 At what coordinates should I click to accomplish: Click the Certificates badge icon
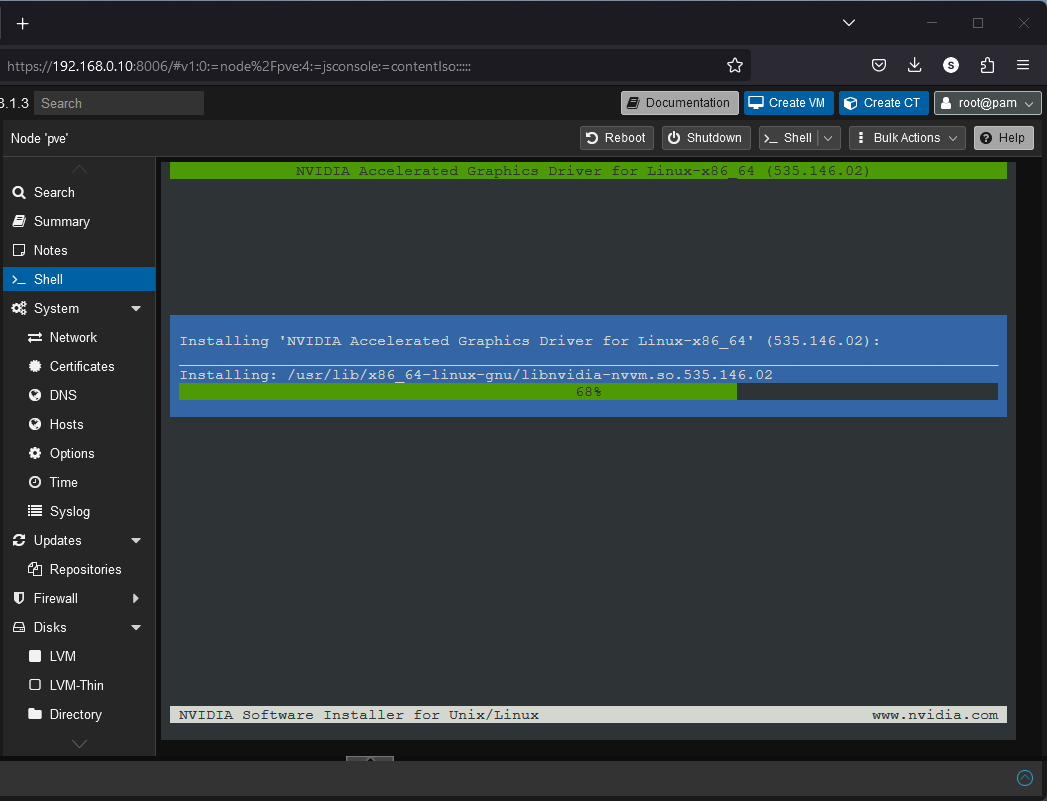click(35, 366)
